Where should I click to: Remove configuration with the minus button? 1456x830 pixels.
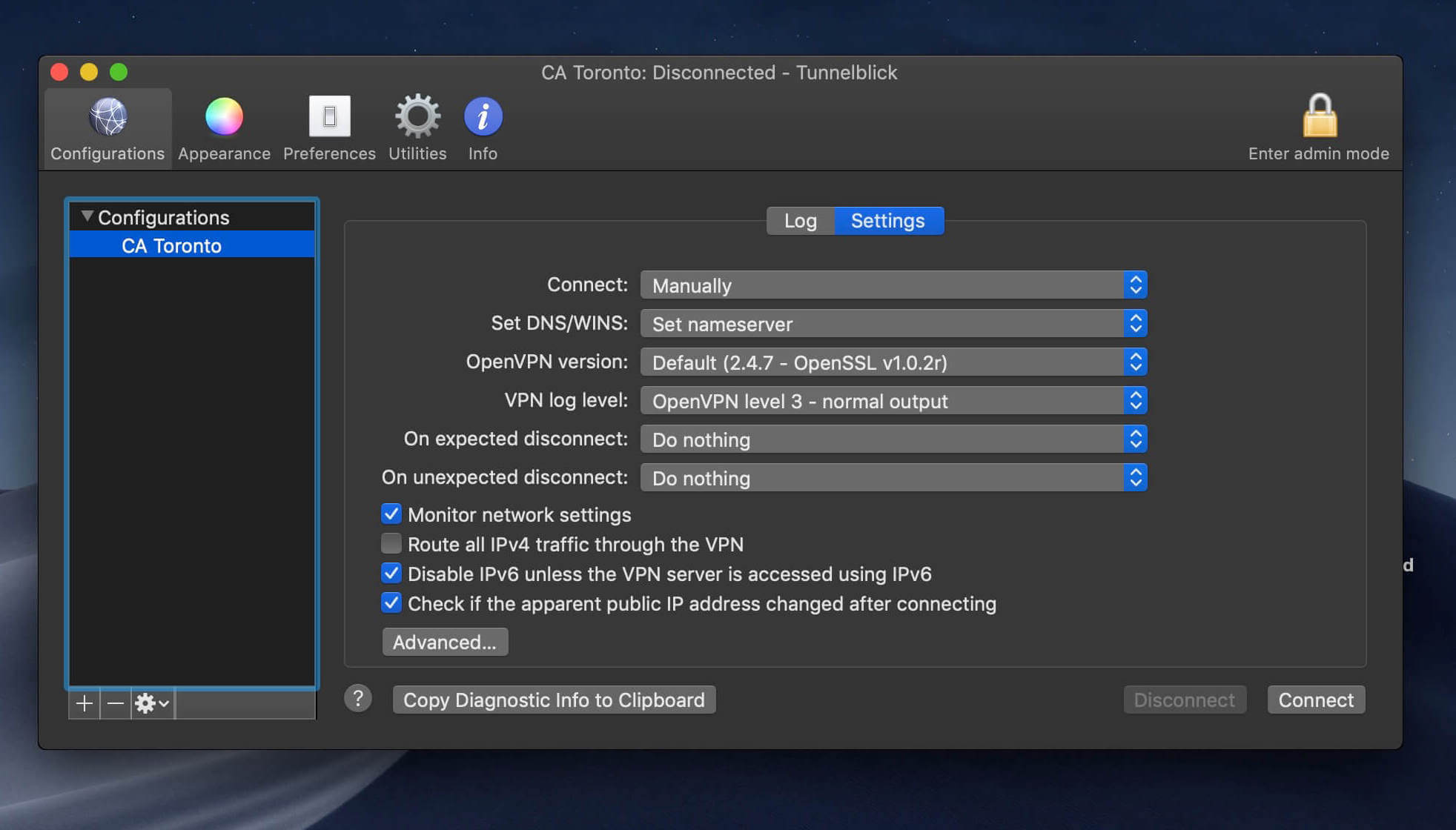(116, 703)
